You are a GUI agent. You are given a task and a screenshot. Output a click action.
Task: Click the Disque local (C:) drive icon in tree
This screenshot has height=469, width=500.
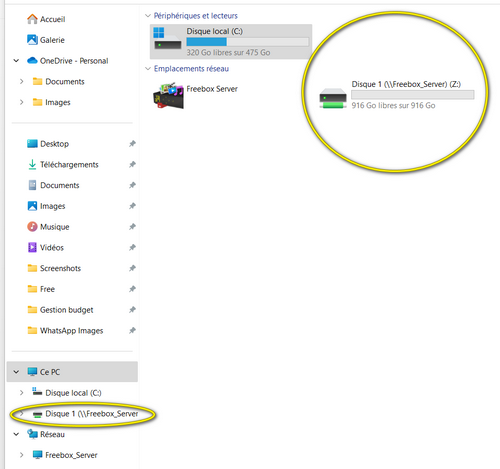coord(37,392)
